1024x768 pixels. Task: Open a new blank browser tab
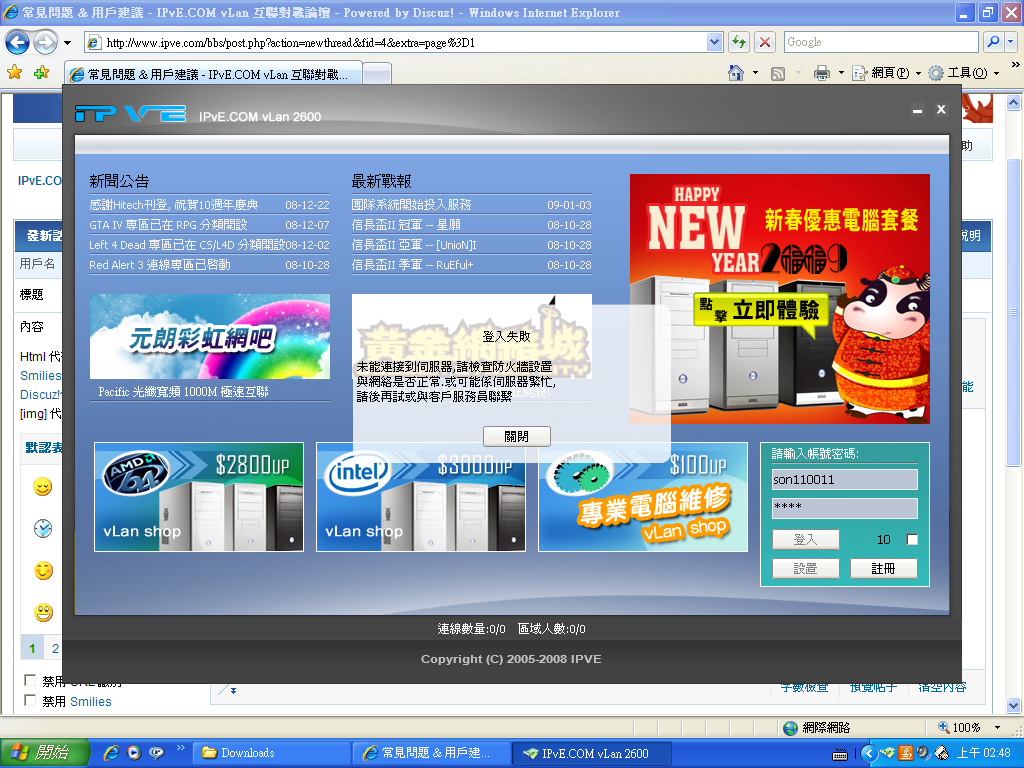click(377, 74)
